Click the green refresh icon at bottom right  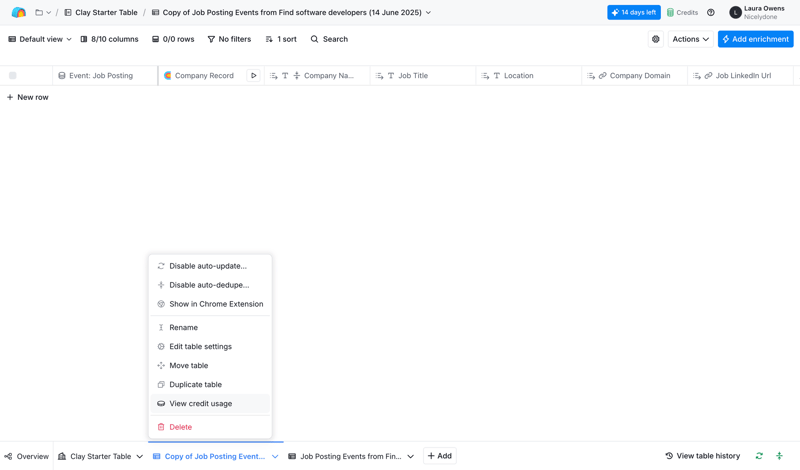[759, 456]
